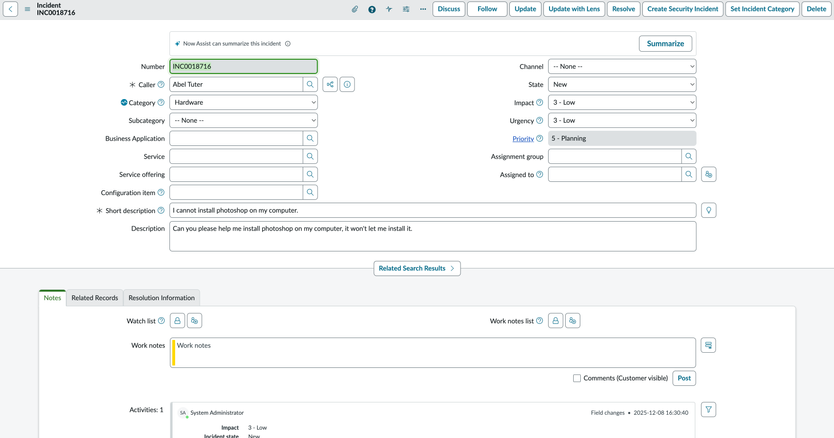
Task: Click the Caller lookup magnifier icon
Action: (310, 85)
